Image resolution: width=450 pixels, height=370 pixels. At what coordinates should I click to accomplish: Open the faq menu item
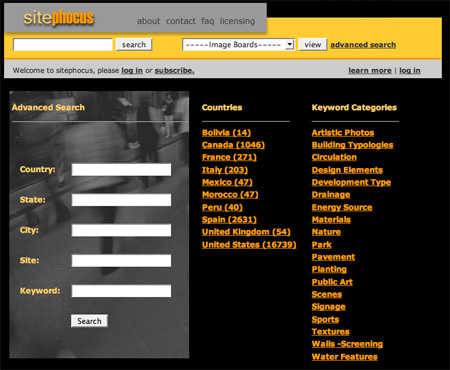coord(208,21)
